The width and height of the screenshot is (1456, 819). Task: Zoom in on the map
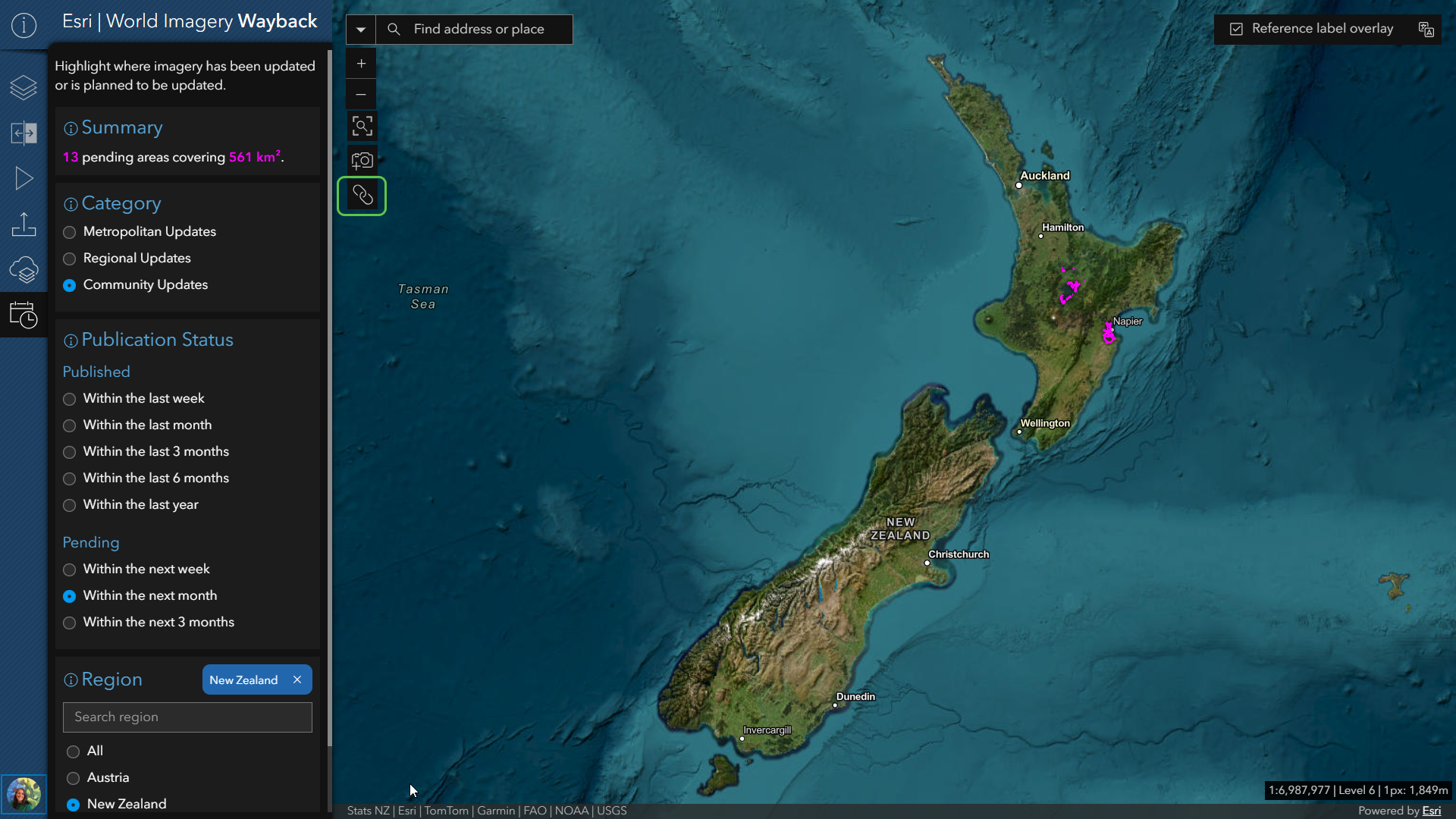361,64
